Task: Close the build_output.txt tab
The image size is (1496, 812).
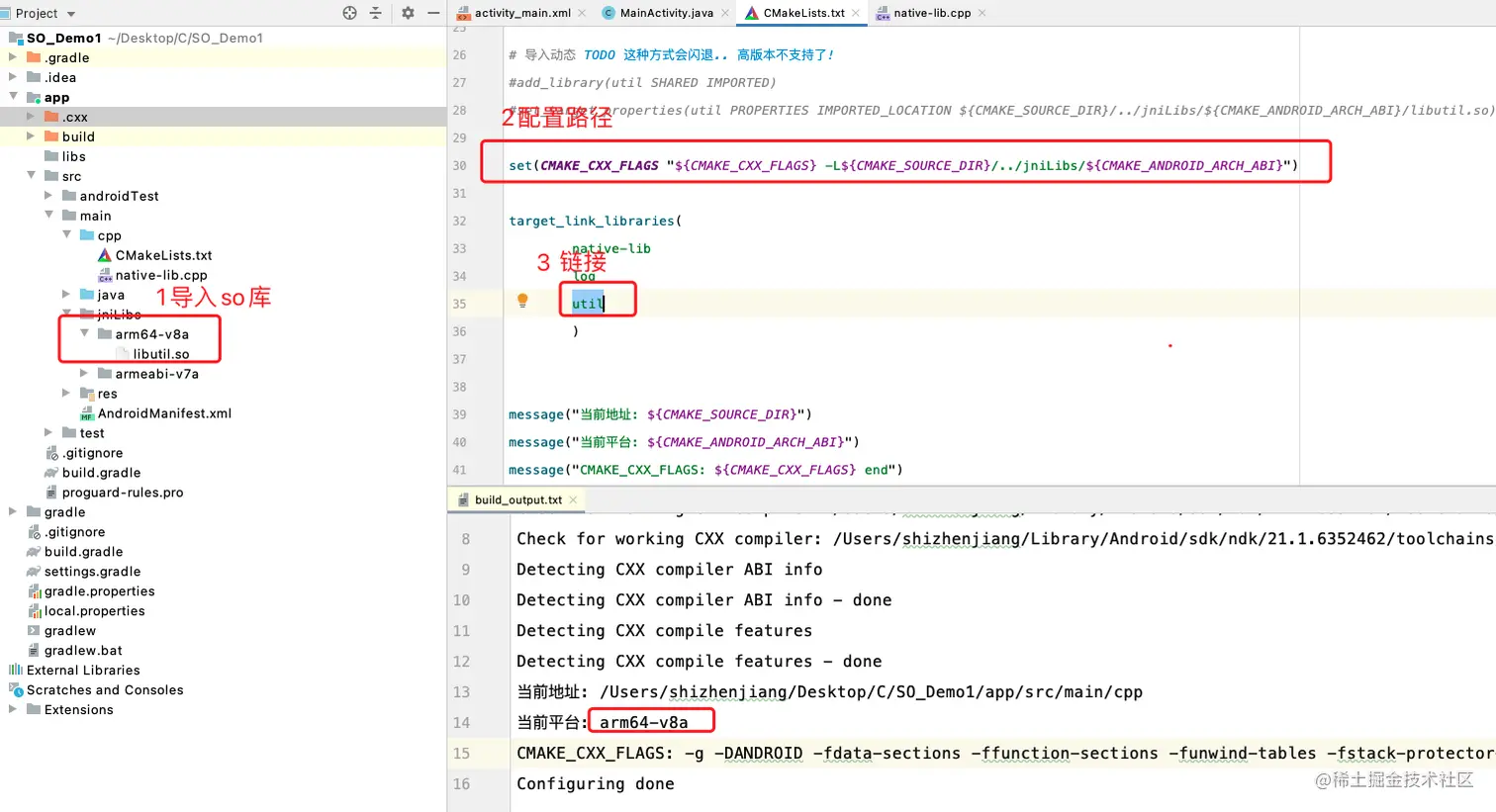Action: tap(573, 499)
